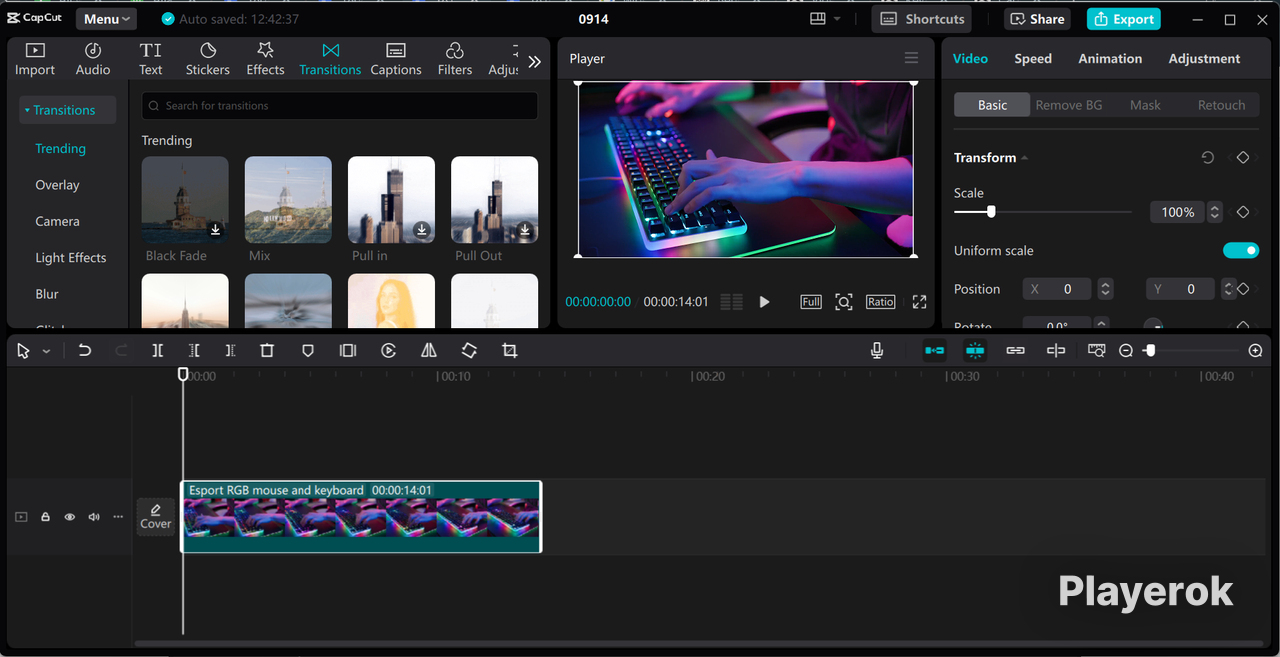Open the Effects tab
The height and width of the screenshot is (657, 1280).
[265, 59]
